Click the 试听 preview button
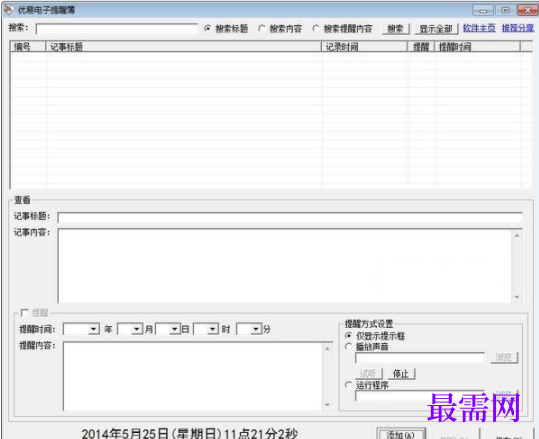The height and width of the screenshot is (439, 539). pyautogui.click(x=368, y=373)
